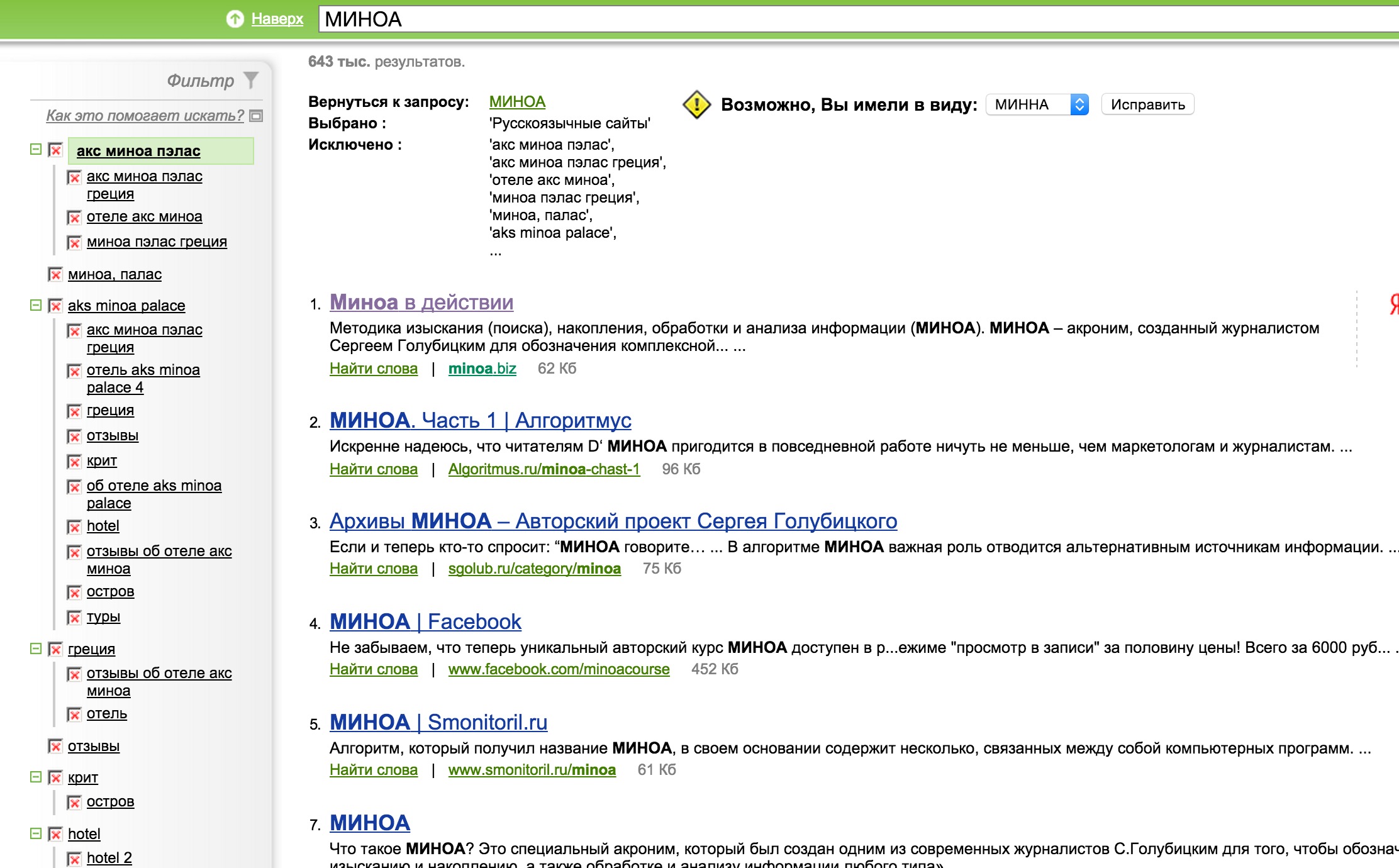Select the 'остров' item under 'крит'
This screenshot has height=868, width=1399.
click(x=110, y=802)
